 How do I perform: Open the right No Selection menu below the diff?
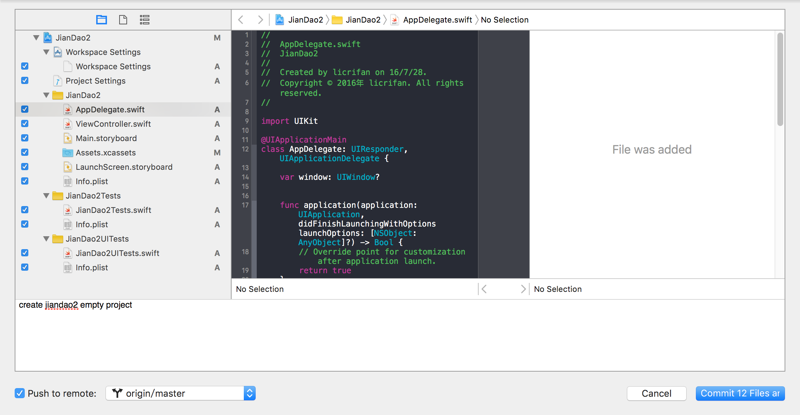[558, 289]
